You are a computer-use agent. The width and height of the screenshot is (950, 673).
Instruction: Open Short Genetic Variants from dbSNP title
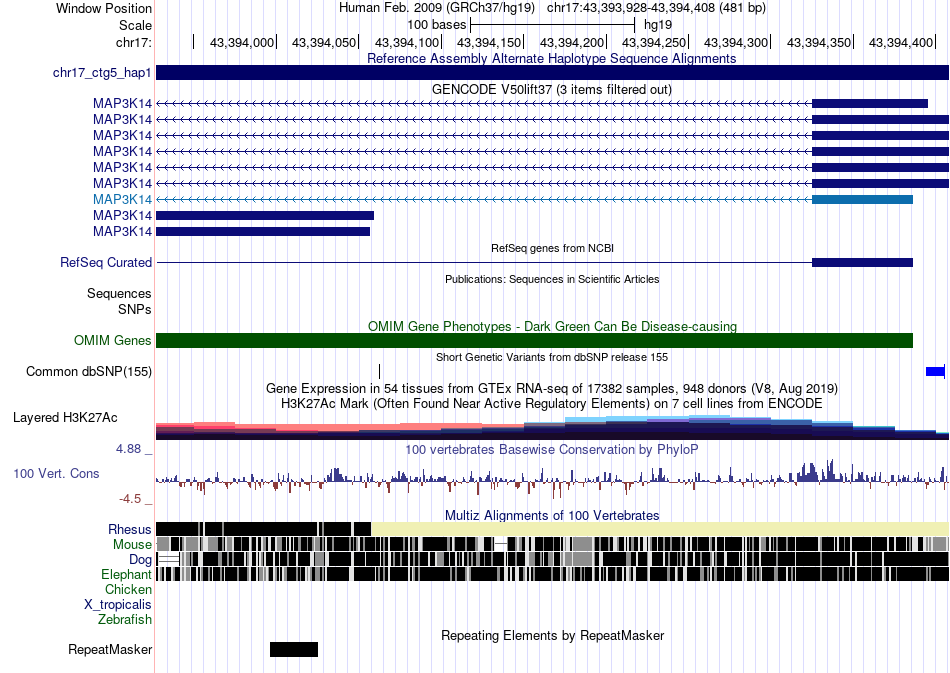(552, 357)
